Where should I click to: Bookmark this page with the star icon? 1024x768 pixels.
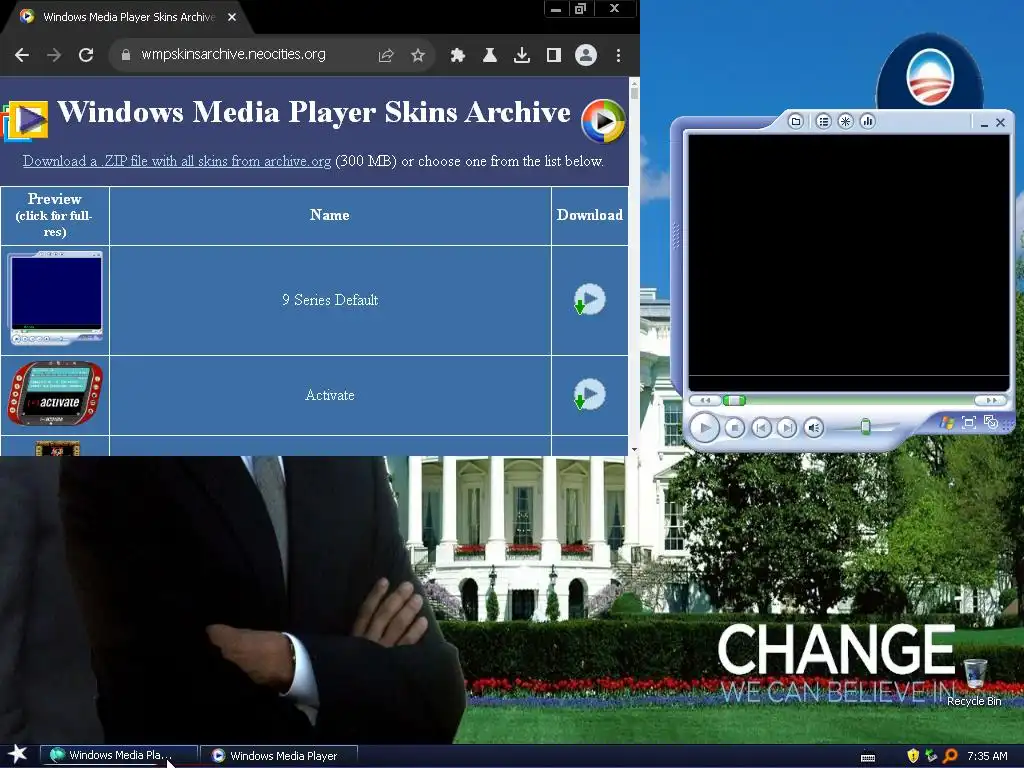418,56
